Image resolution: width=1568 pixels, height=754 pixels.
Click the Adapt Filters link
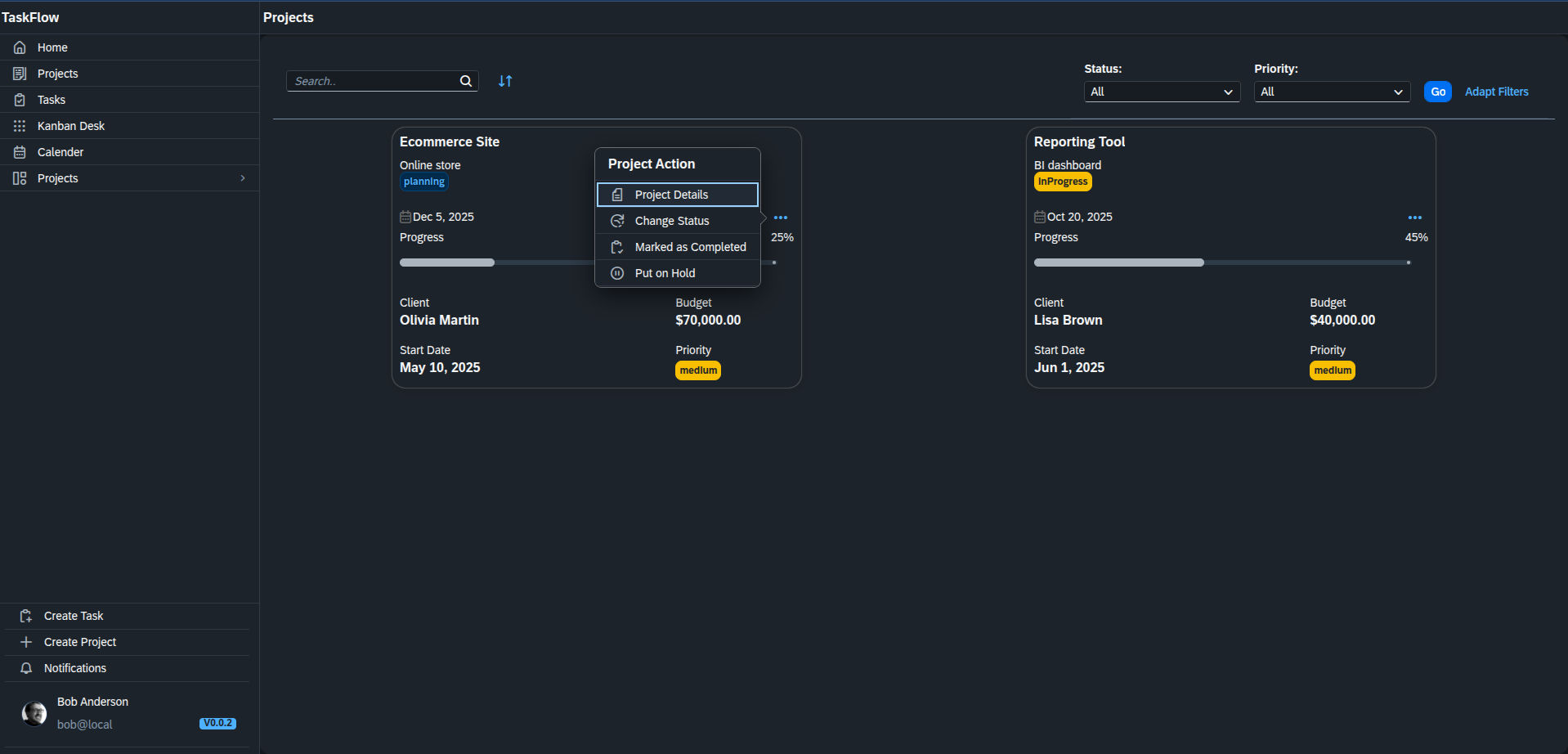(x=1496, y=92)
